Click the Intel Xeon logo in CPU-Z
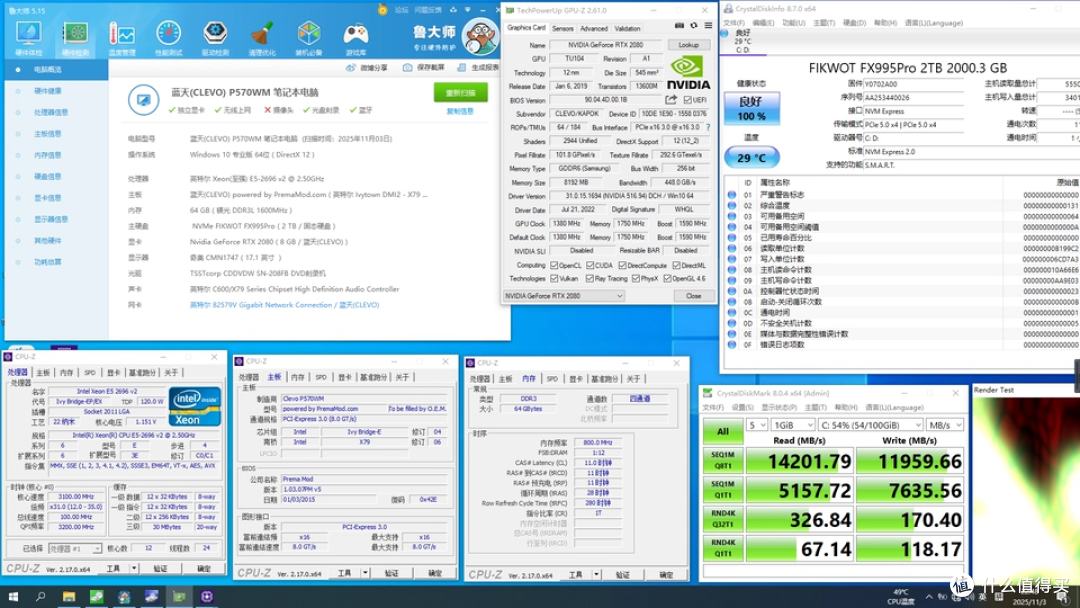 pyautogui.click(x=195, y=407)
